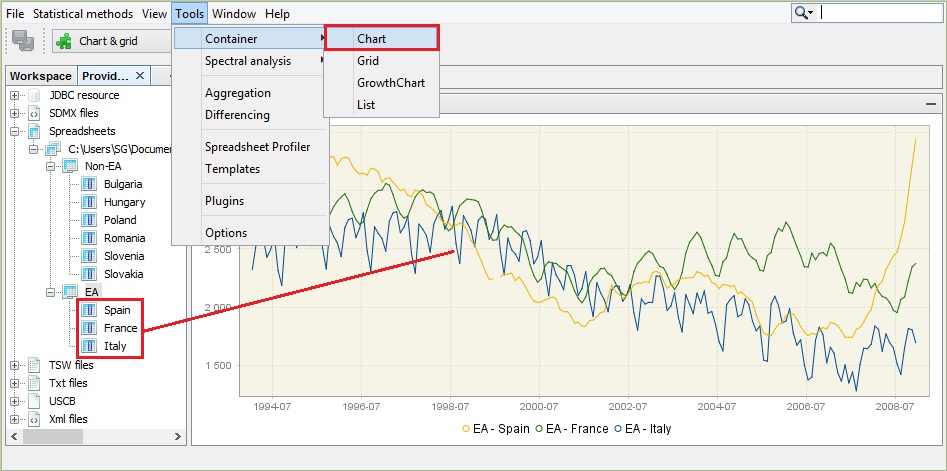Click the EA - Spain legend marker
The image size is (947, 471).
click(x=467, y=429)
